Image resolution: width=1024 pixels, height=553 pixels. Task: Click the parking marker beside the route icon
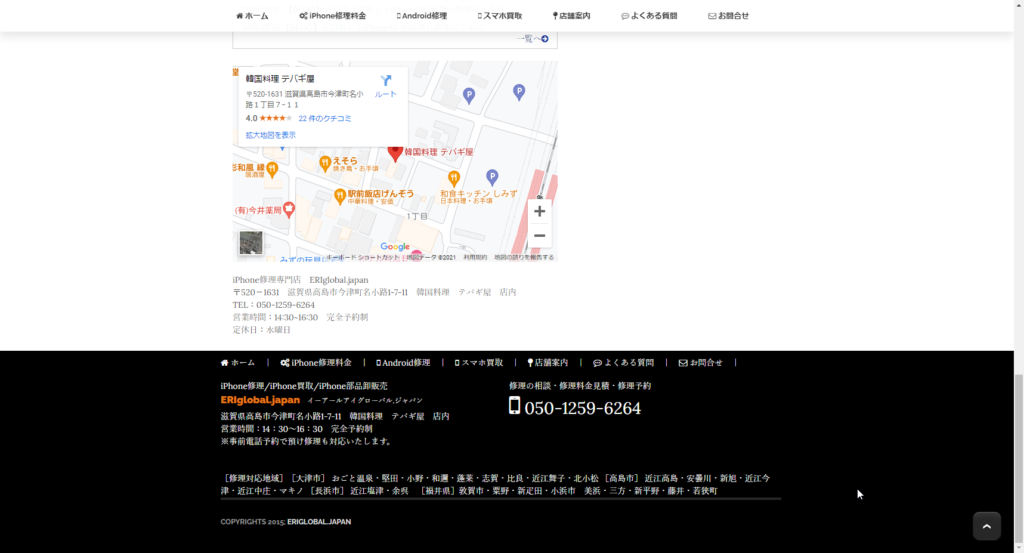pyautogui.click(x=469, y=96)
